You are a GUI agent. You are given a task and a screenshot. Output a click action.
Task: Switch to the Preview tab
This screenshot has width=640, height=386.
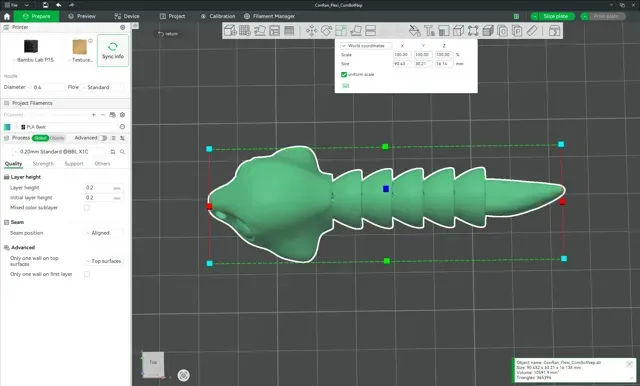click(x=82, y=16)
